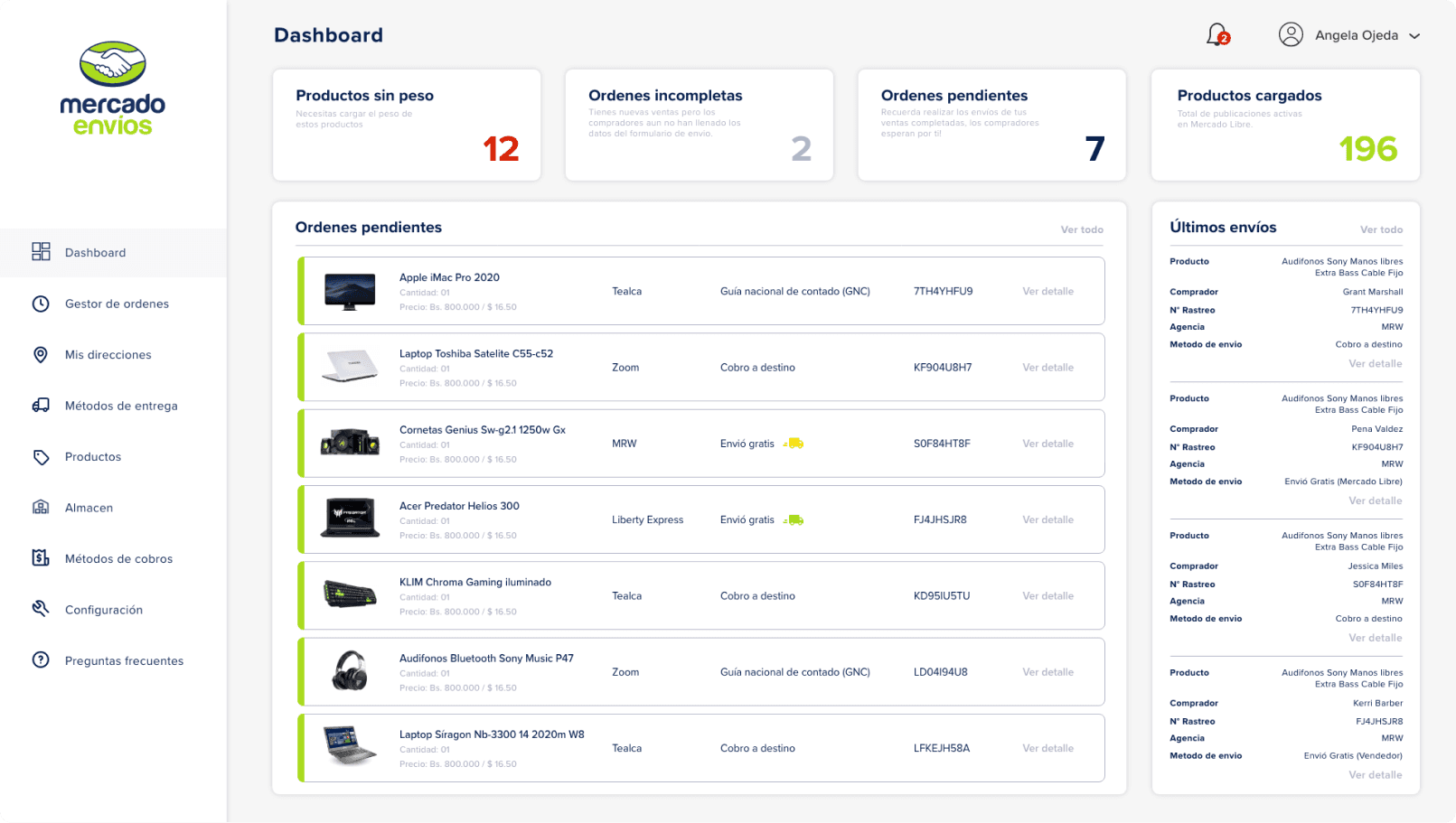The width and height of the screenshot is (1456, 823).
Task: Open Ordenes incompletas card
Action: [700, 125]
